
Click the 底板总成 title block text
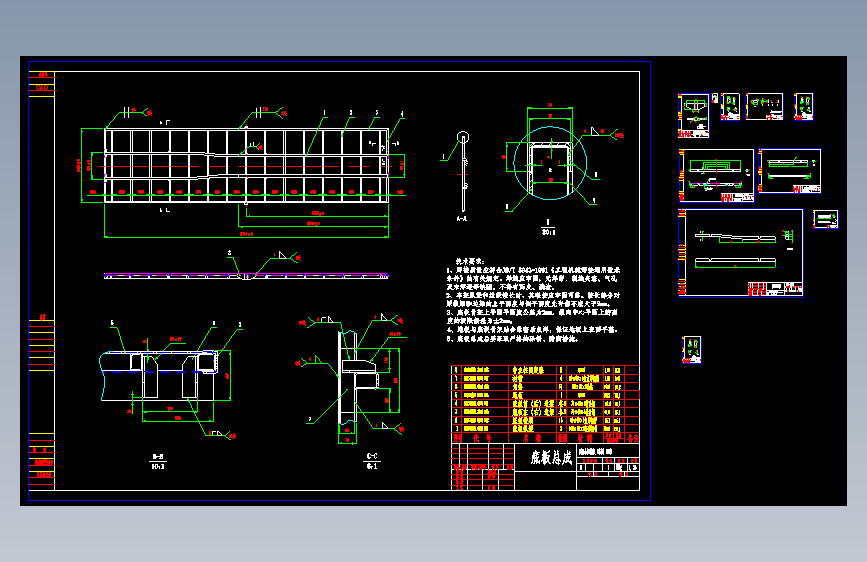pos(551,457)
